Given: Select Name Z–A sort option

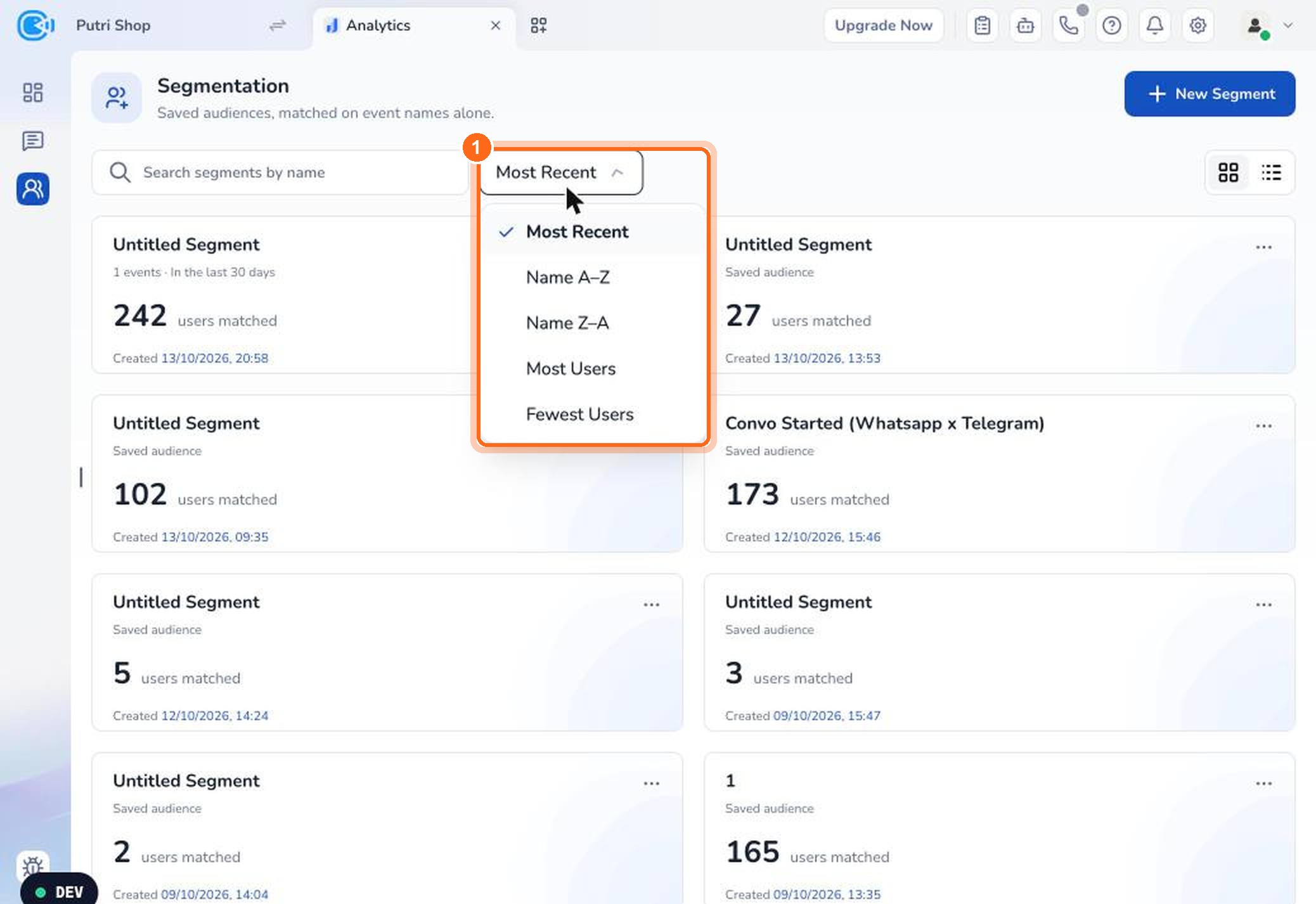Looking at the screenshot, I should click(x=593, y=323).
